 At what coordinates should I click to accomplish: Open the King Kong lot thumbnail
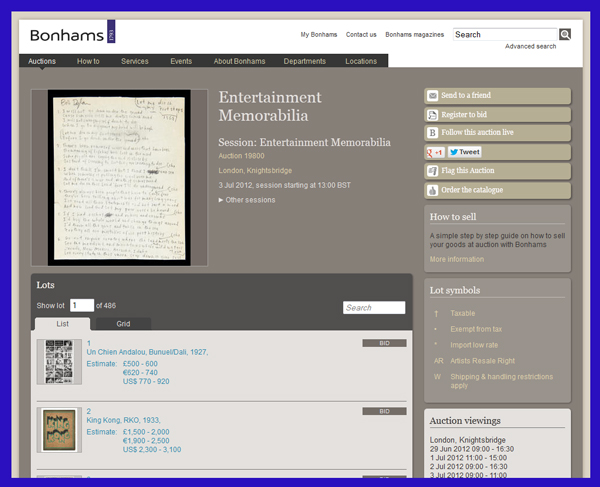(59, 430)
